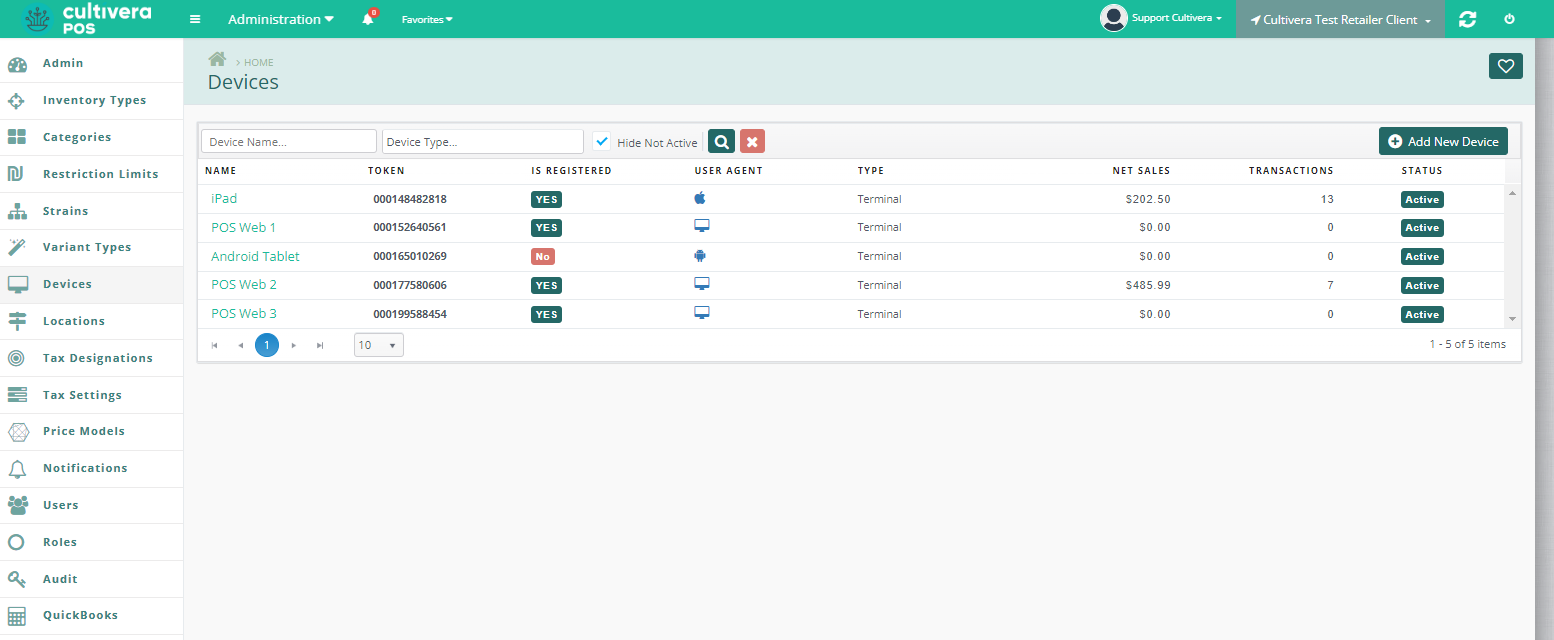The width and height of the screenshot is (1554, 640).
Task: Open the Devices sidebar section
Action: [67, 284]
